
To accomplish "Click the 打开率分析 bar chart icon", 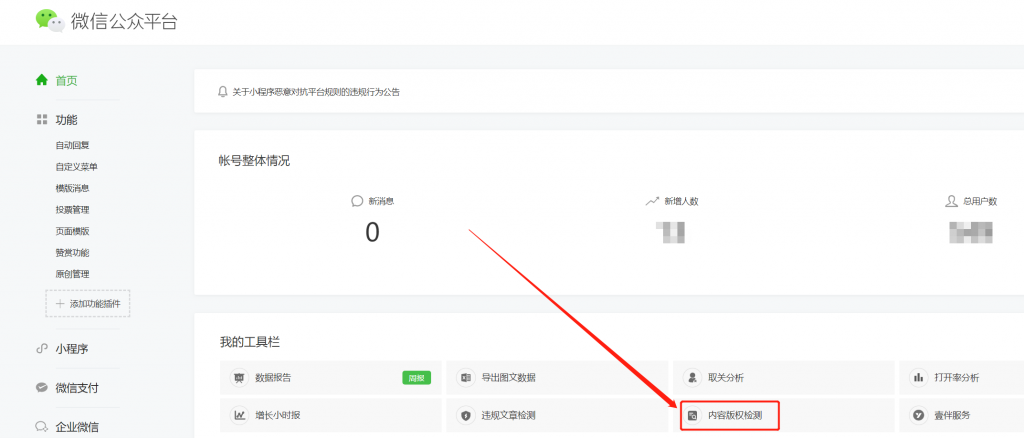I will (919, 377).
